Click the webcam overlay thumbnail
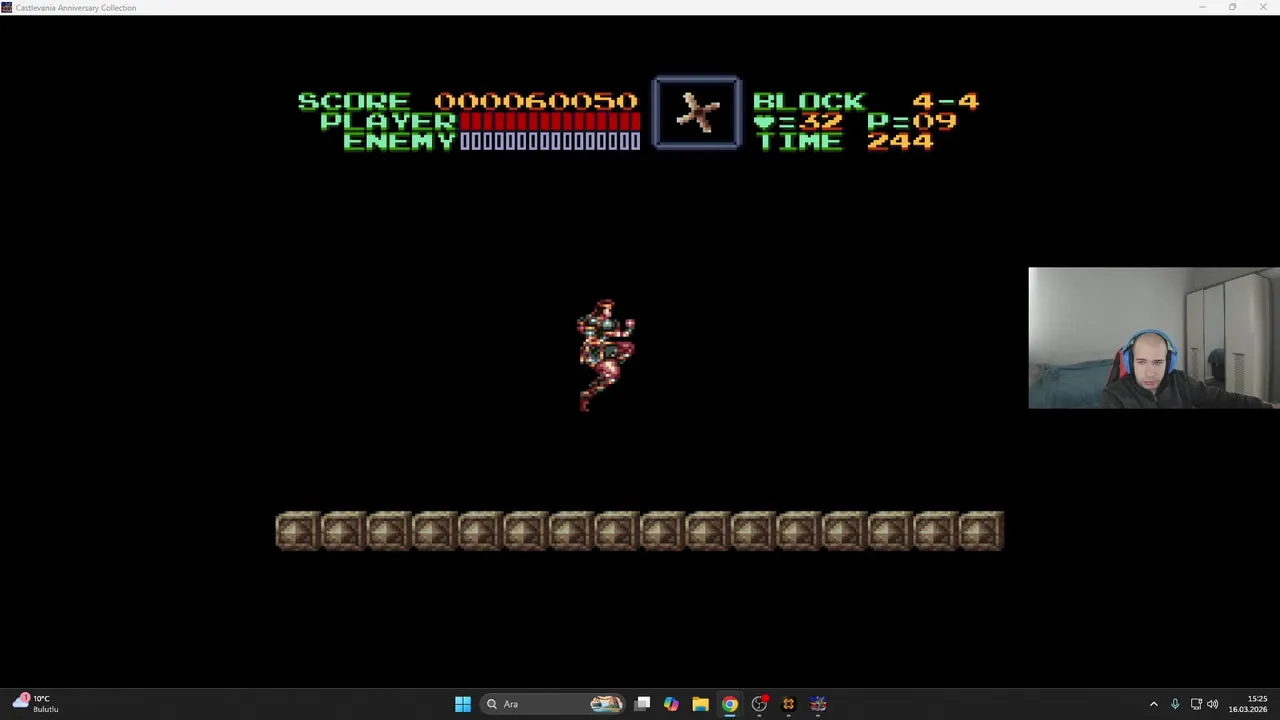This screenshot has width=1280, height=720. click(x=1154, y=338)
